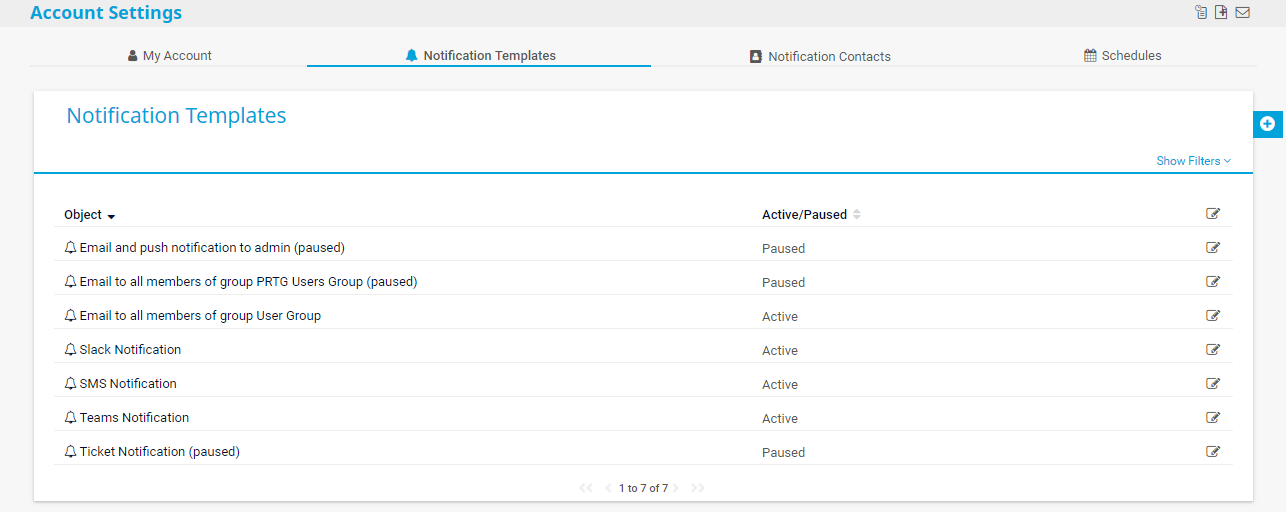Click the clock-list icon in the header
Viewport: 1286px width, 512px height.
(1201, 13)
